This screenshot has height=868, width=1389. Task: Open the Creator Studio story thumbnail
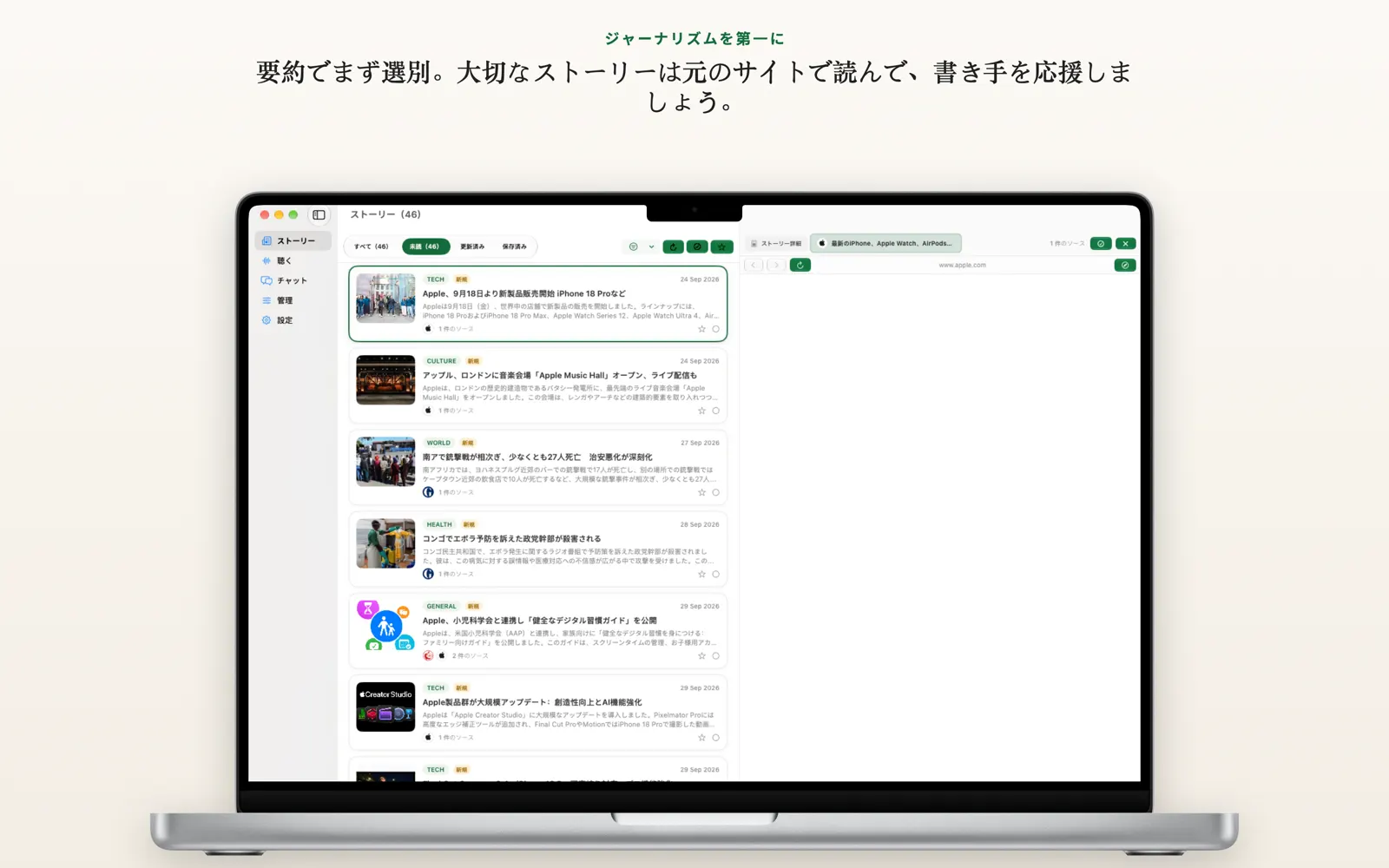[385, 707]
